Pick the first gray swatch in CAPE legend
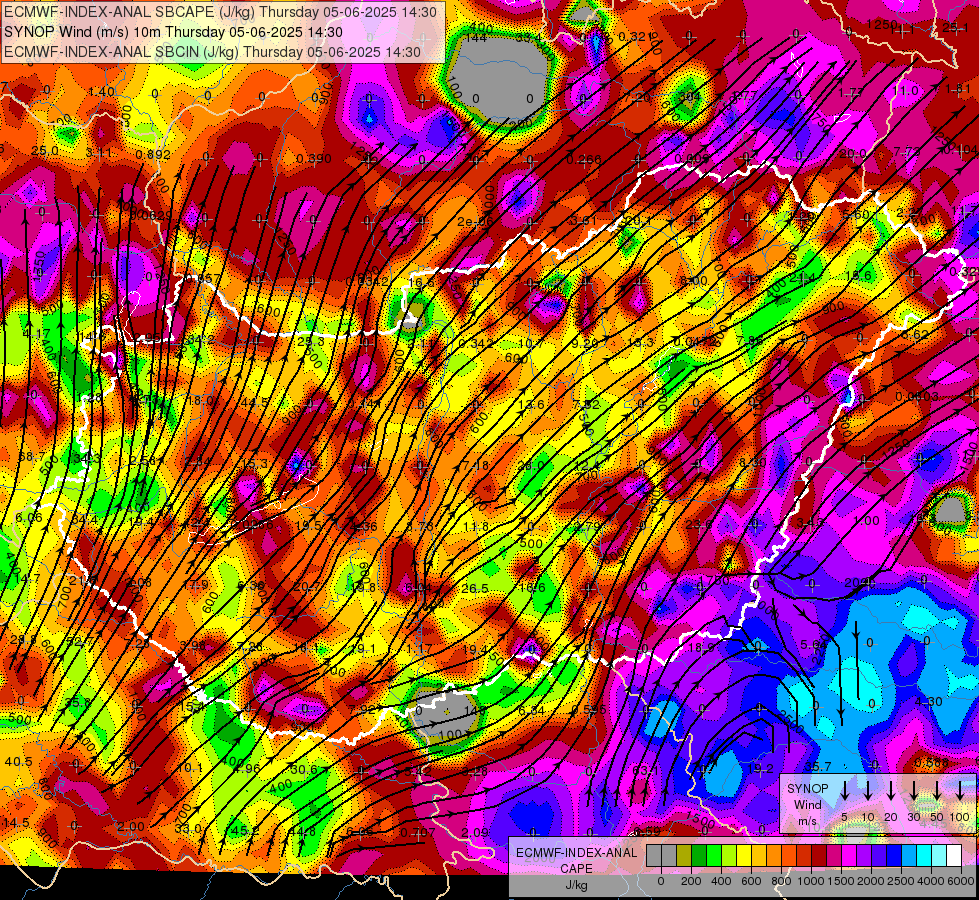979x900 pixels. (x=654, y=856)
